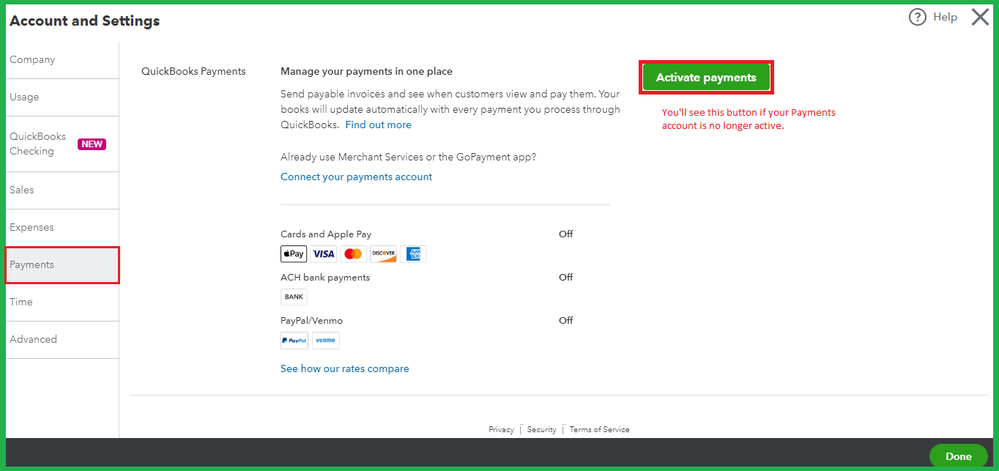Open the Company settings tab
The height and width of the screenshot is (471, 999).
[33, 60]
